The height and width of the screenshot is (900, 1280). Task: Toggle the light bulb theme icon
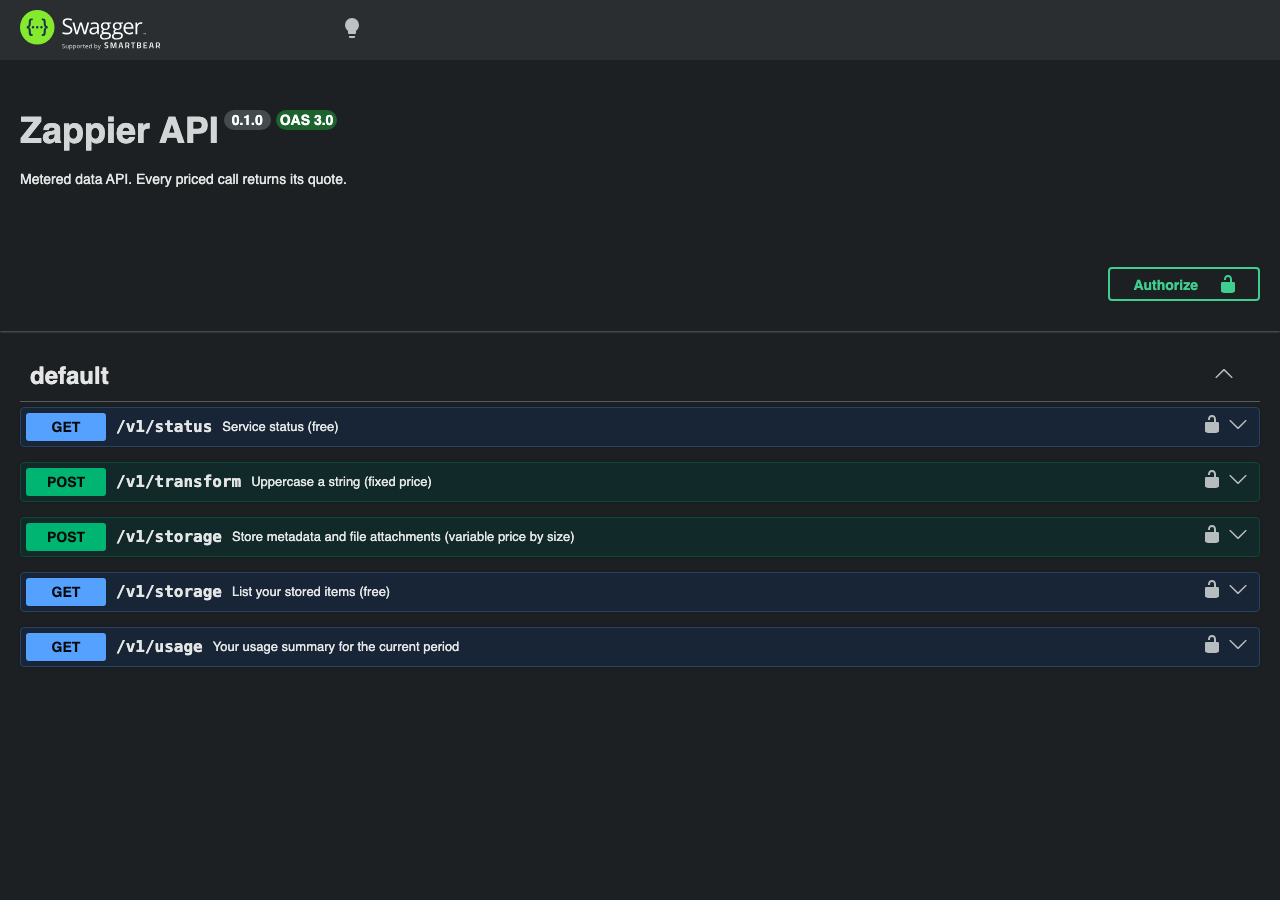(352, 28)
